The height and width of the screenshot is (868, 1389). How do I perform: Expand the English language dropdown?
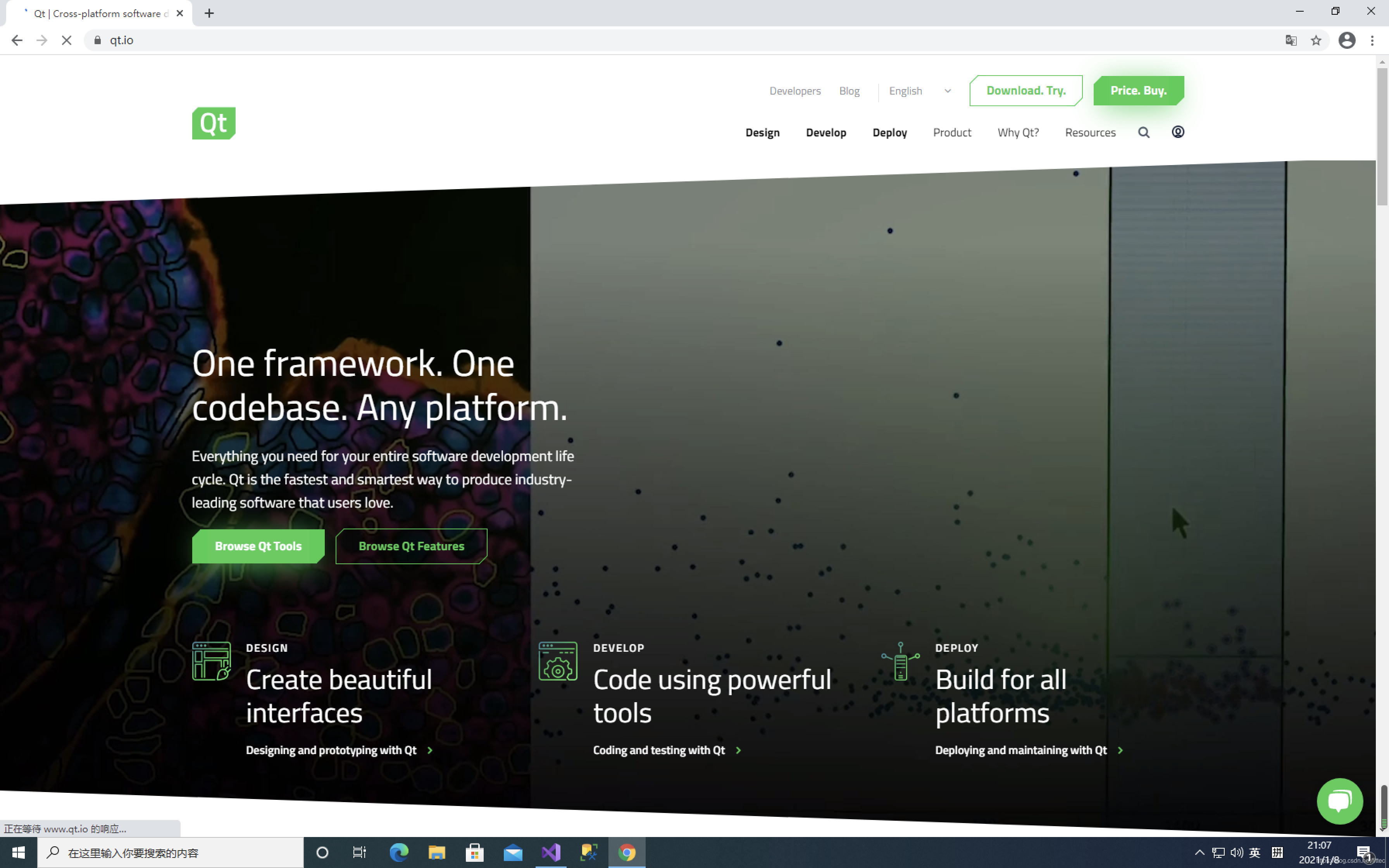920,91
